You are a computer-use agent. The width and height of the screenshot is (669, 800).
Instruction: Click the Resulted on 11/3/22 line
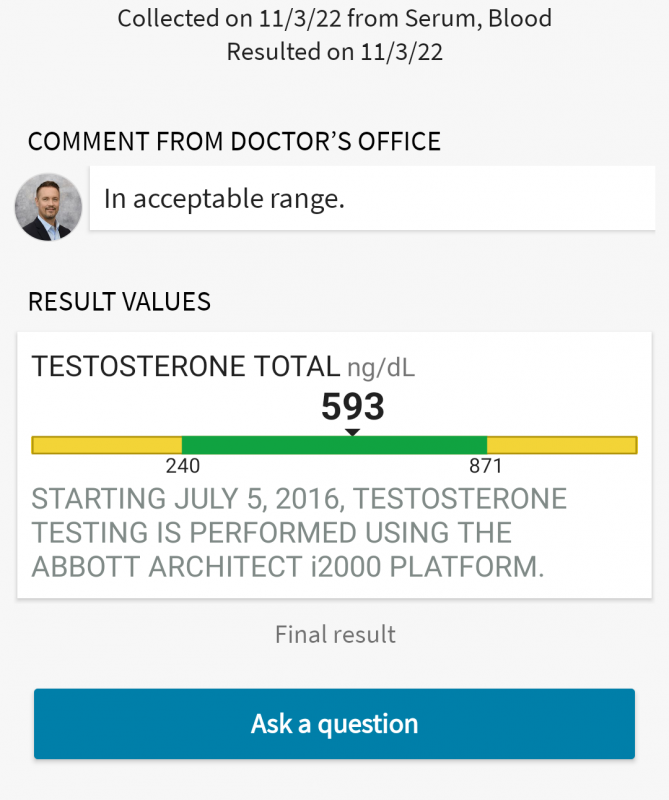click(334, 52)
